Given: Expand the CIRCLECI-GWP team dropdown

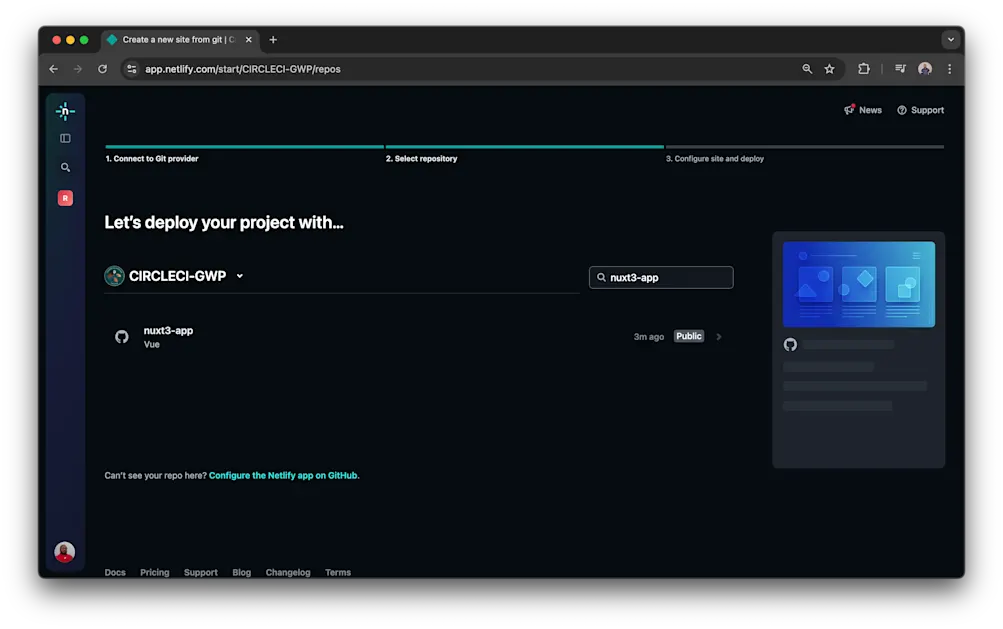Looking at the screenshot, I should tap(239, 276).
